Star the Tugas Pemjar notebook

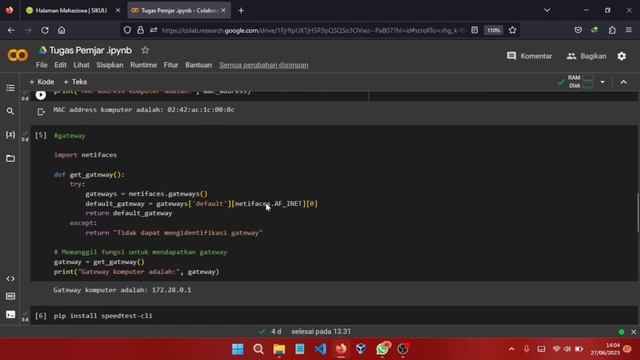point(145,50)
